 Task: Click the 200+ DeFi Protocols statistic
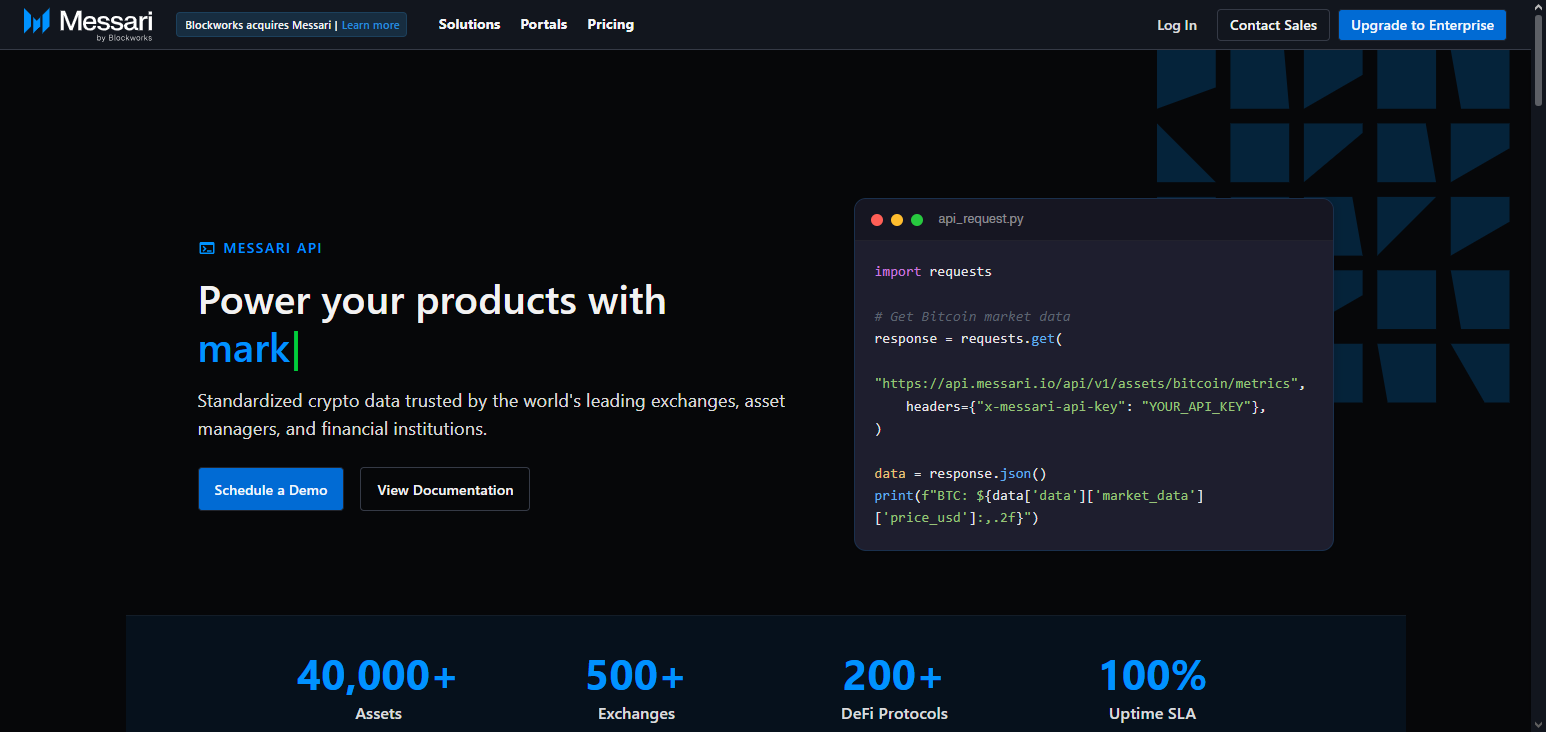pos(894,689)
